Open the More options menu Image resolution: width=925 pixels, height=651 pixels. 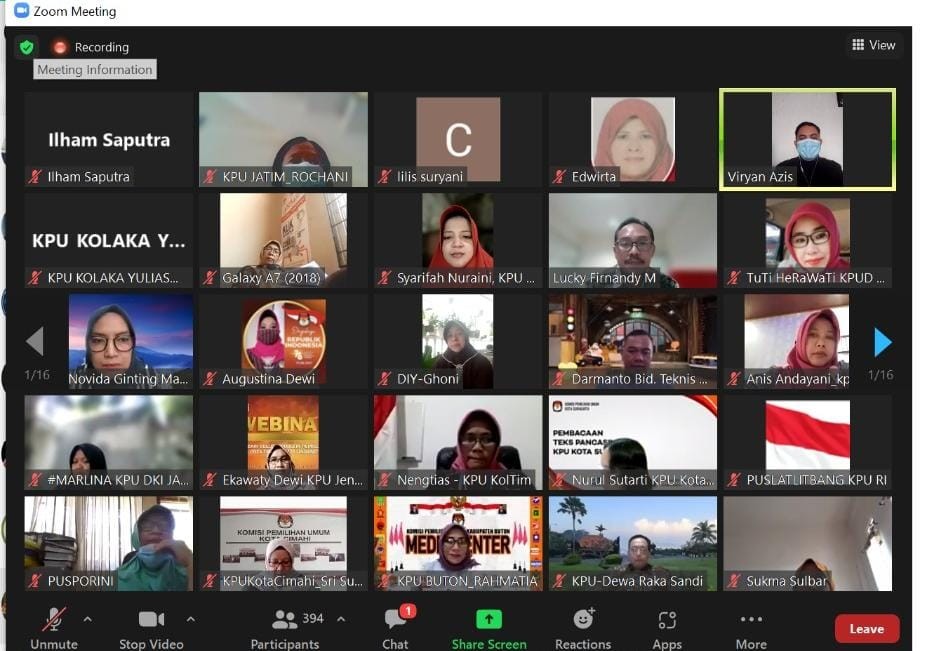[751, 620]
